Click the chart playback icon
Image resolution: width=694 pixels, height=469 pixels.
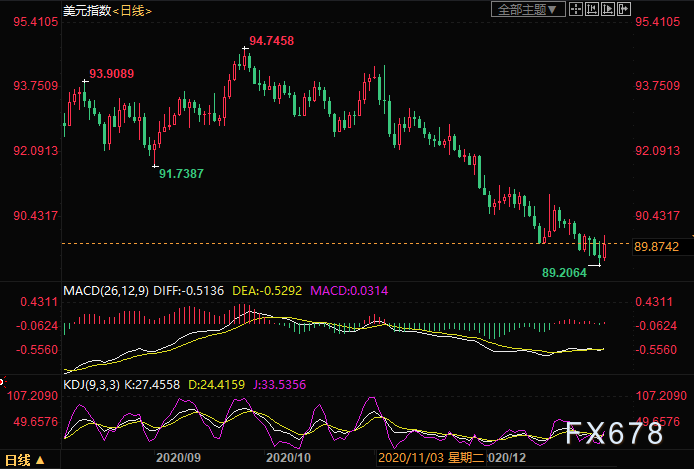click(x=609, y=10)
